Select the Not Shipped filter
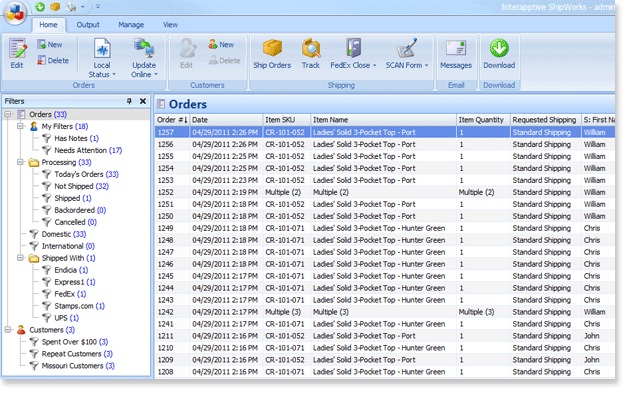Screen dimensions: 630x394 click(75, 186)
